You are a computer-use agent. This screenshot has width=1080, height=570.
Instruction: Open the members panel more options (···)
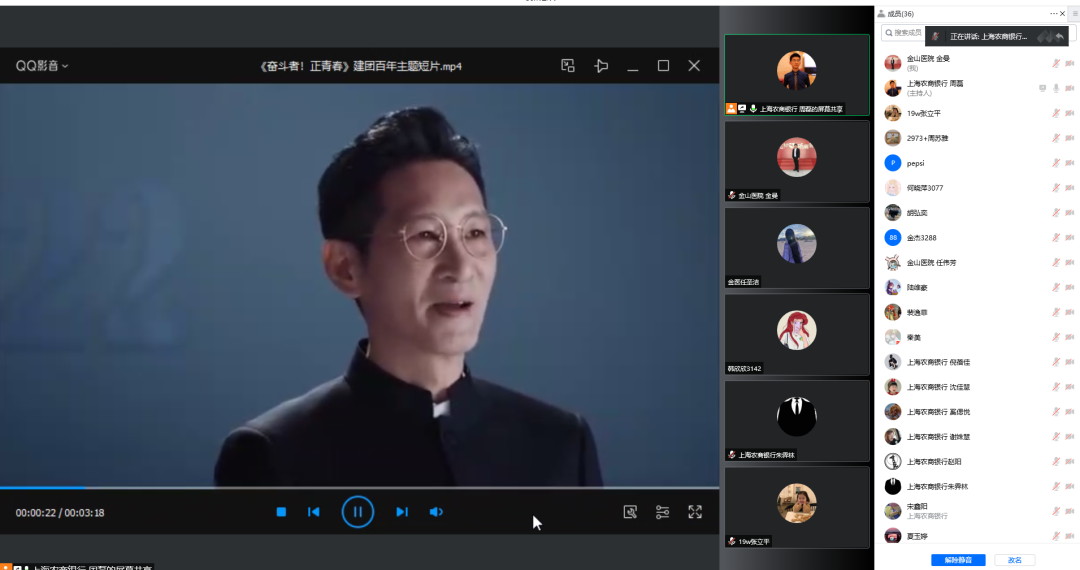1053,14
